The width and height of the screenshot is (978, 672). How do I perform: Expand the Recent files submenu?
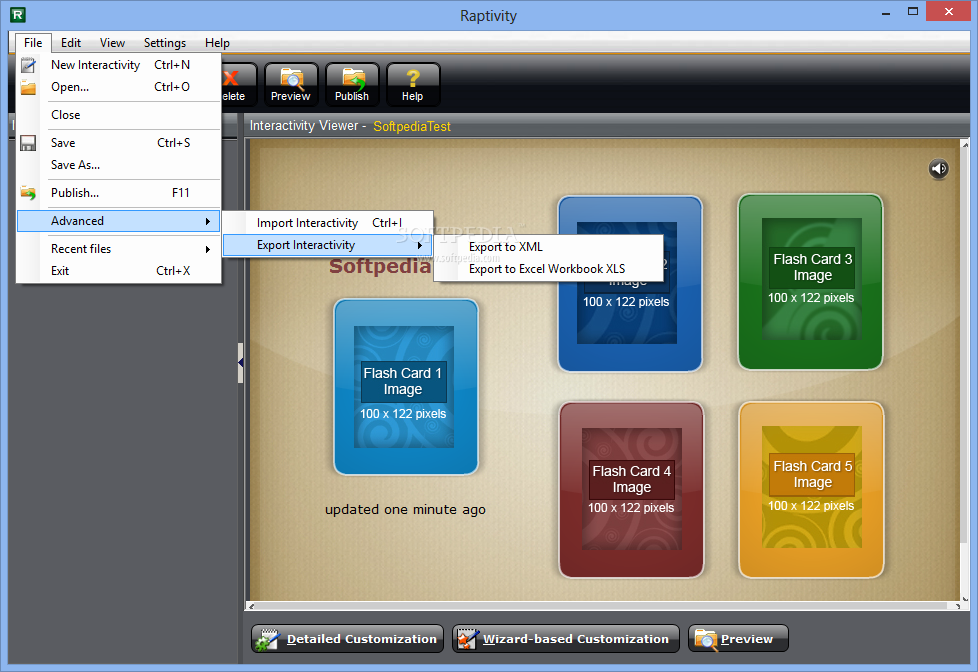click(x=119, y=249)
